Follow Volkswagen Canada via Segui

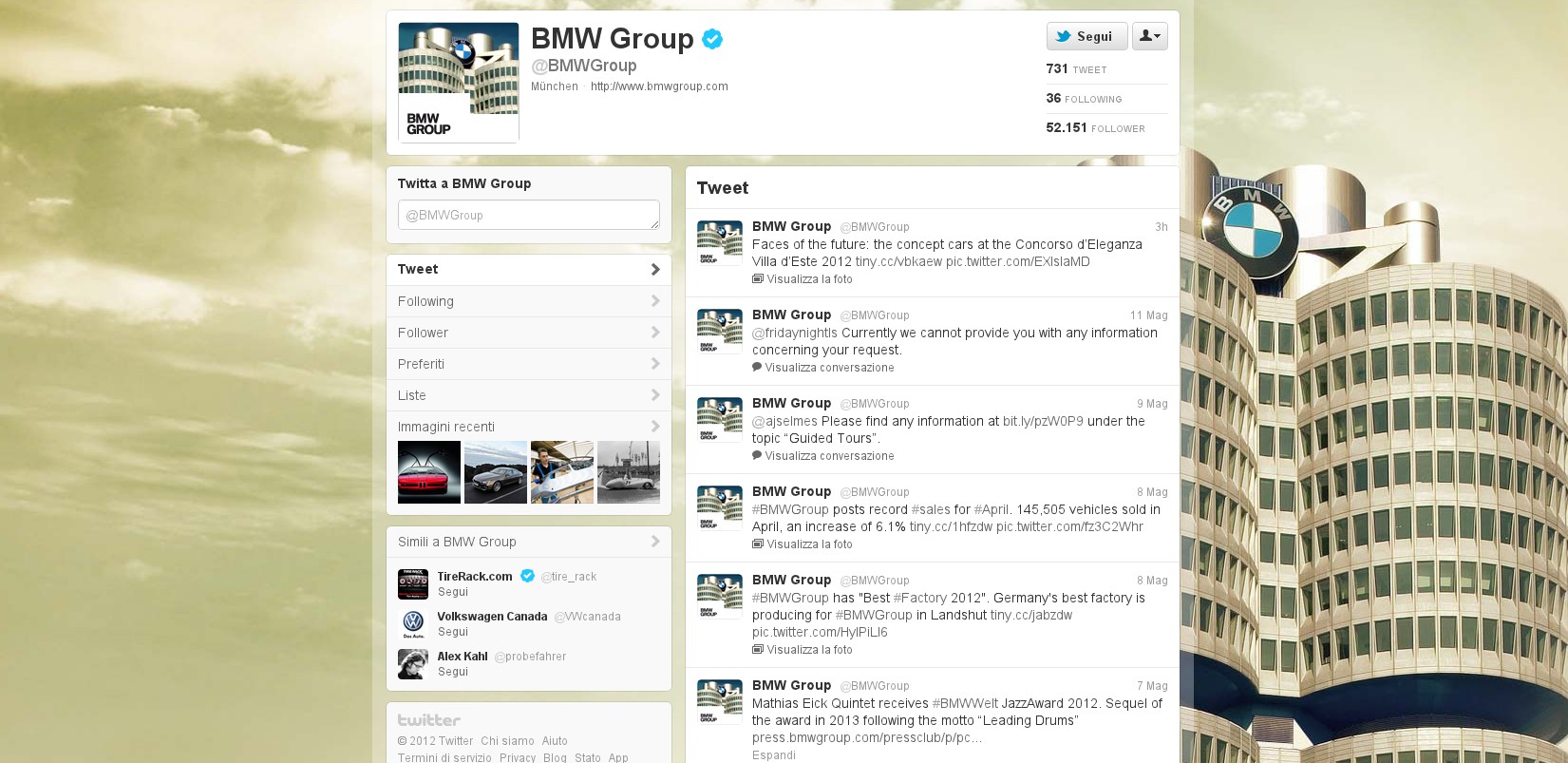(453, 632)
